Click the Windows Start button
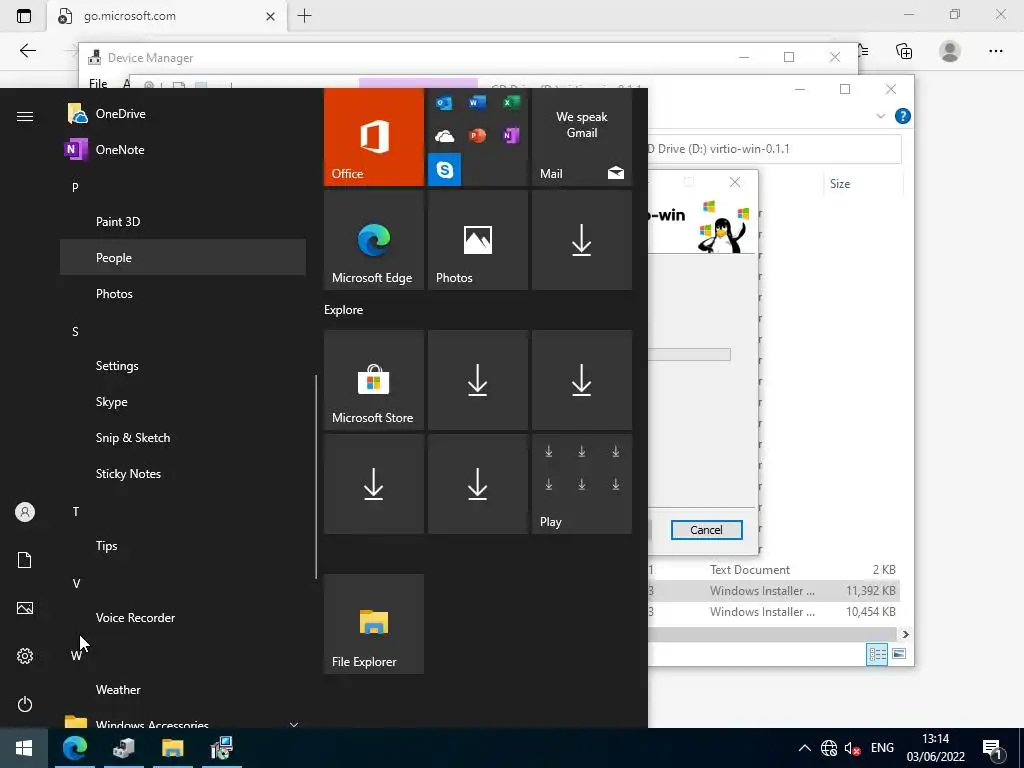1024x768 pixels. pos(24,748)
